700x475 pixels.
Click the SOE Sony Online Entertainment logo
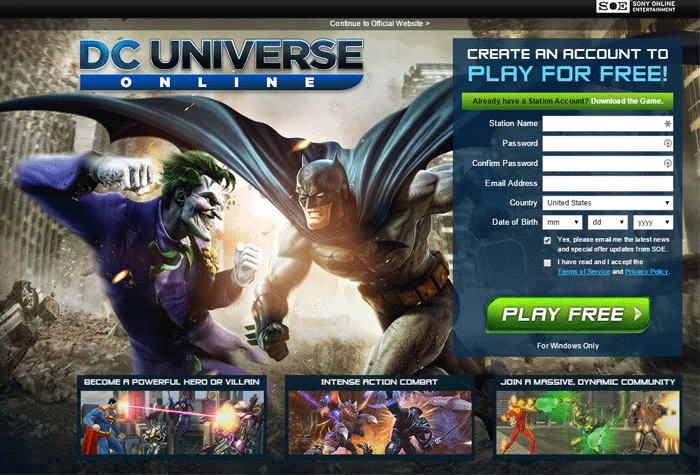click(636, 6)
